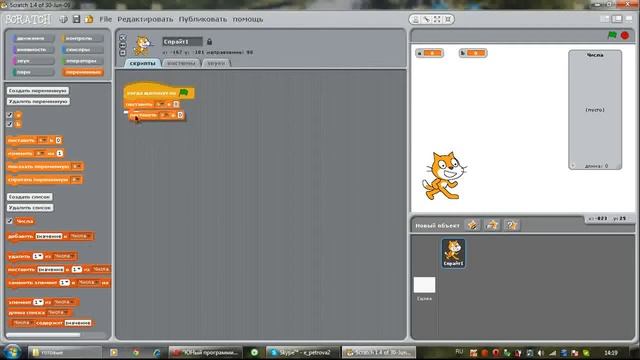Open the Windows Start orb
Viewport: 640px width, 360px height.
click(12, 352)
